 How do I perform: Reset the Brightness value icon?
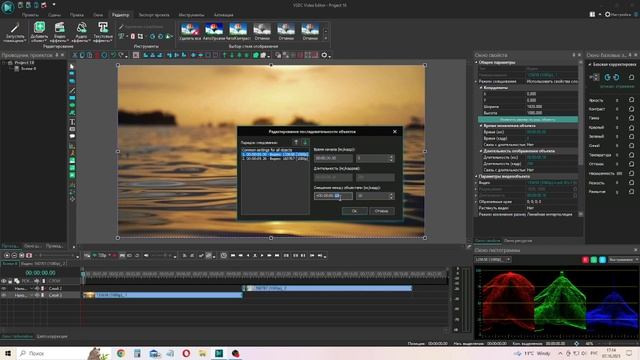pyautogui.click(x=631, y=100)
